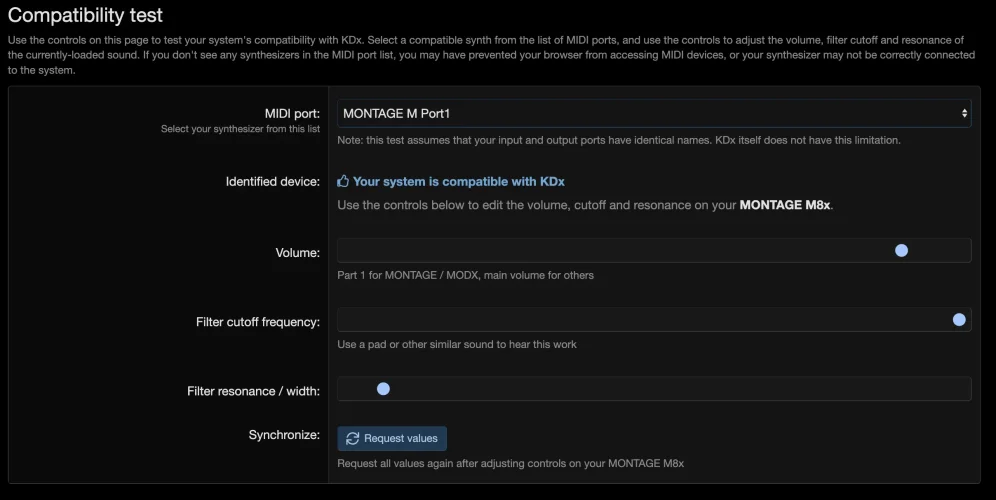996x500 pixels.
Task: Click the 'Your system is compatible with KDx' text
Action: click(x=465, y=182)
